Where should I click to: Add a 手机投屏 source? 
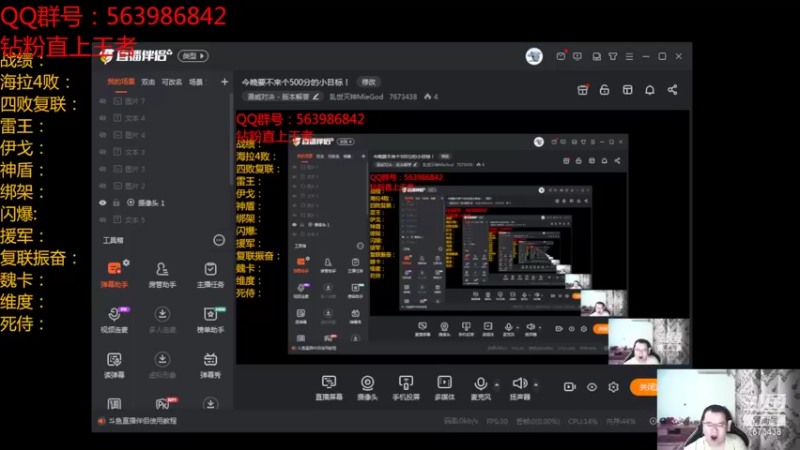pyautogui.click(x=406, y=388)
